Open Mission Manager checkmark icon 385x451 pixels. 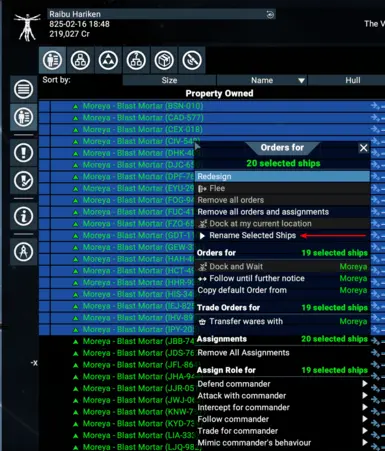[x=23, y=180]
